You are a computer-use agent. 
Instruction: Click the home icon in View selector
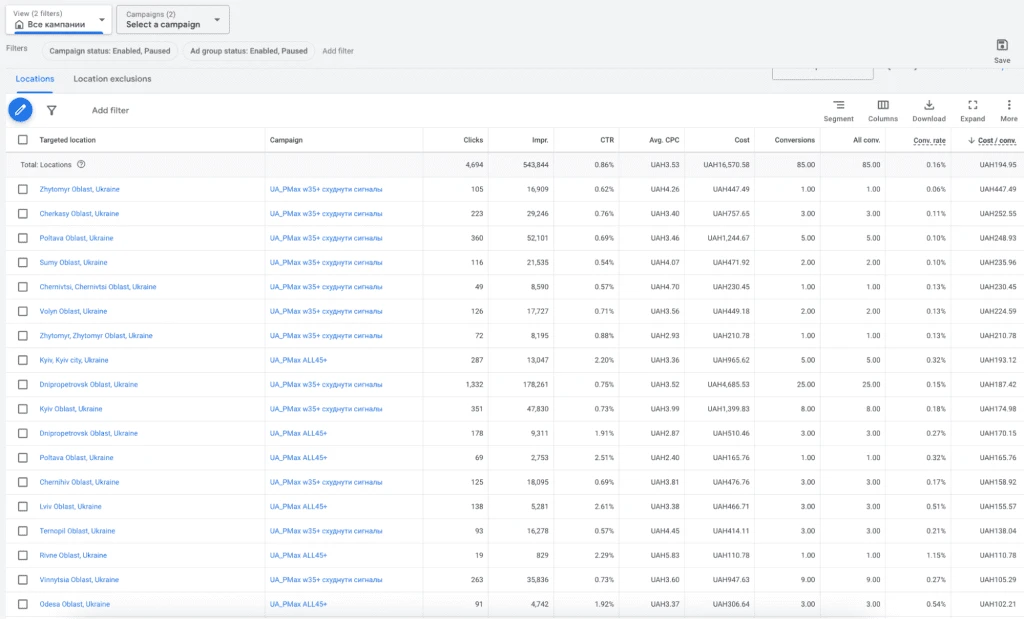coord(19,25)
